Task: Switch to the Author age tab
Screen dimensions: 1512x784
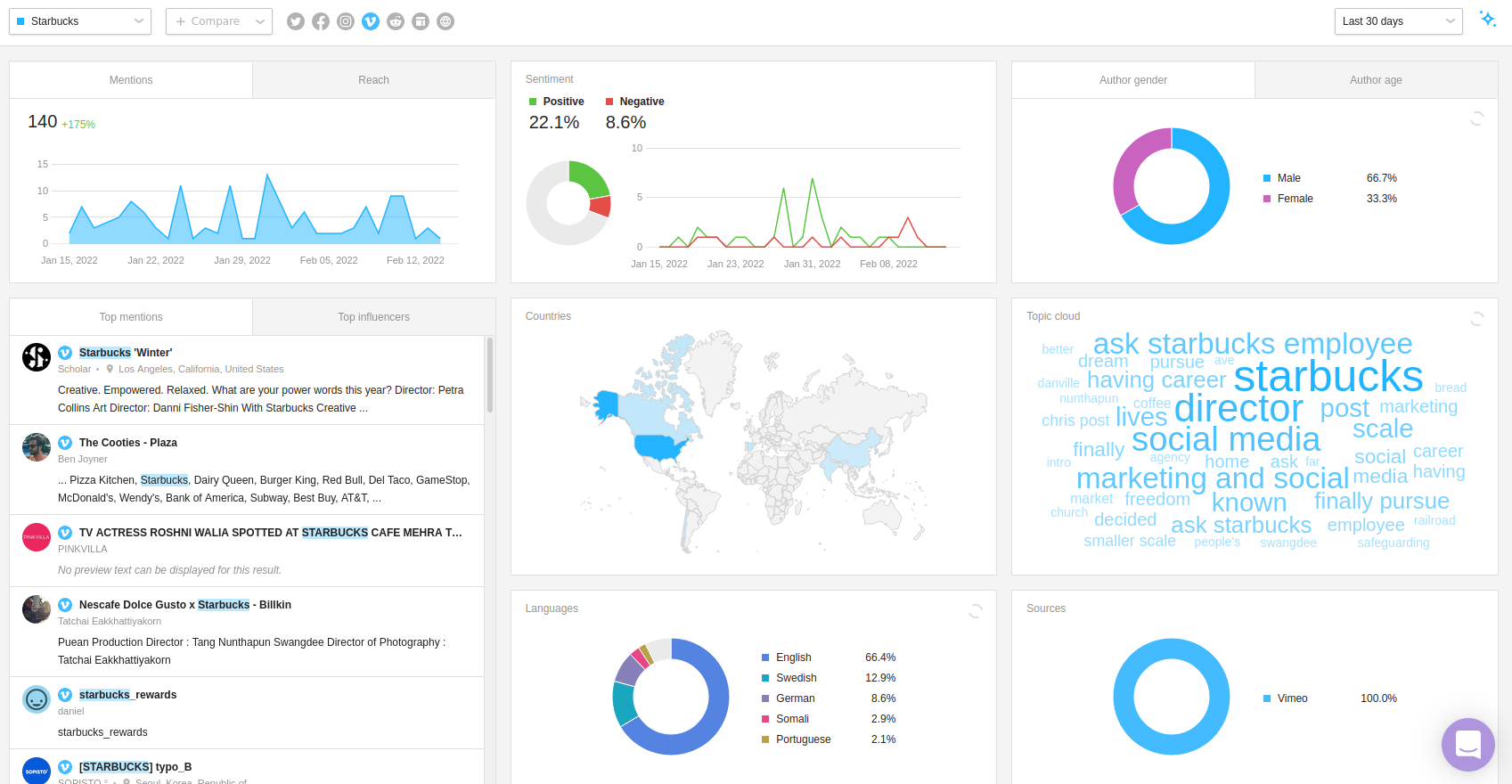Action: pos(1376,80)
